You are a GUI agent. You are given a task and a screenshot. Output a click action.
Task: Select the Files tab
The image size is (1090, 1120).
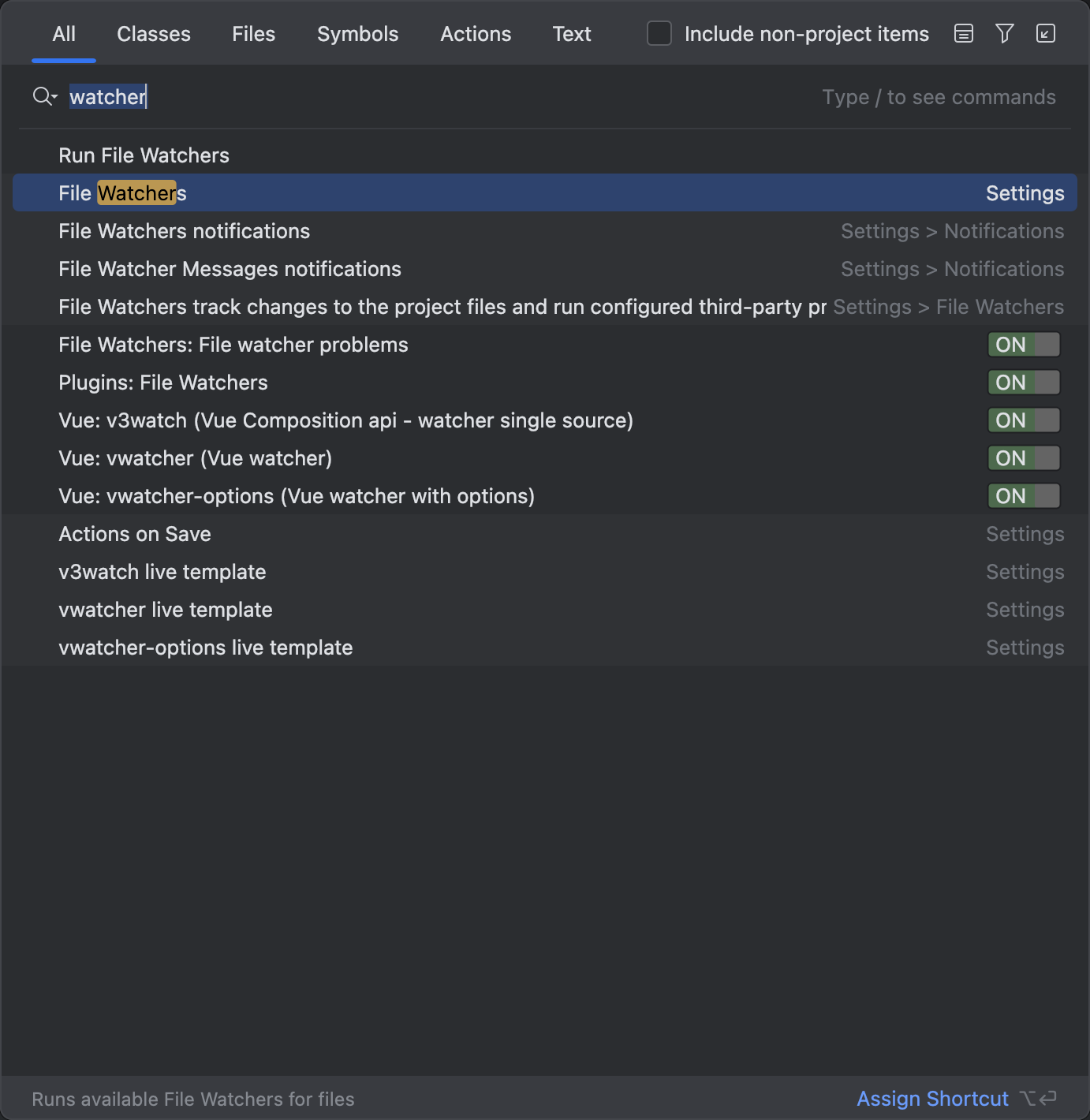(x=253, y=34)
